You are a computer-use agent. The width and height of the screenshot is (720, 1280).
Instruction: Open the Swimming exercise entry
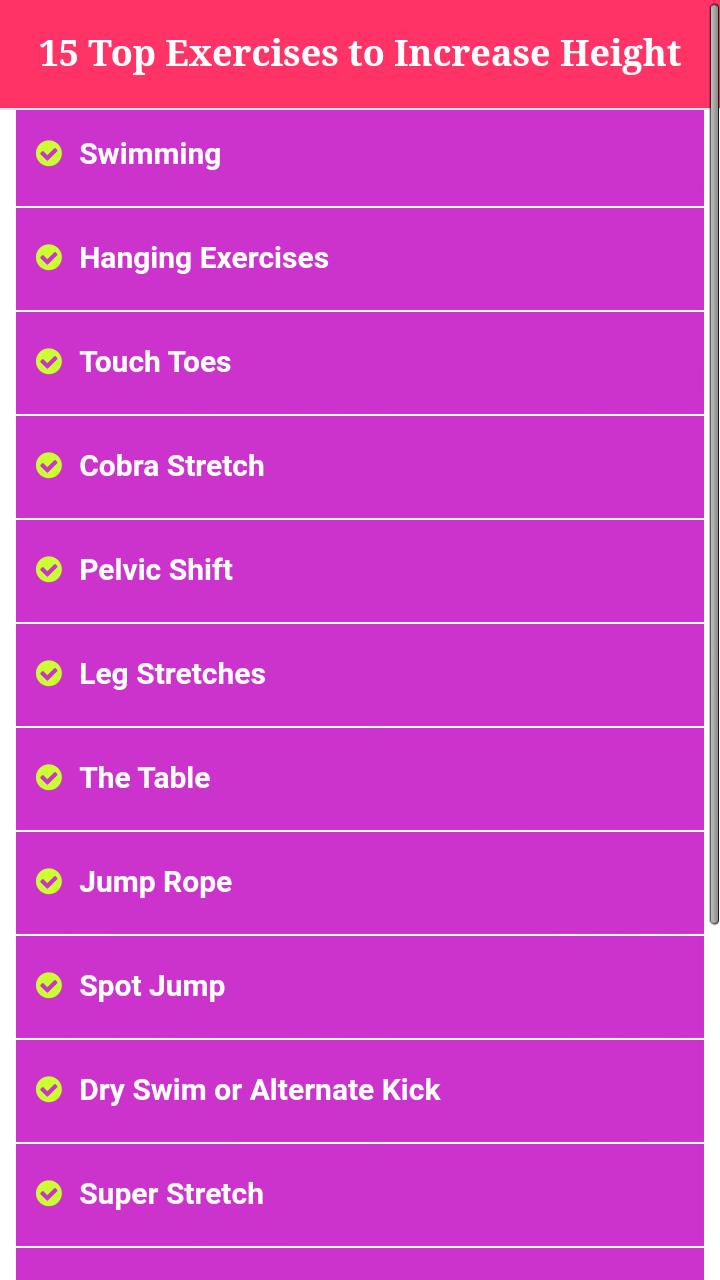tap(150, 154)
